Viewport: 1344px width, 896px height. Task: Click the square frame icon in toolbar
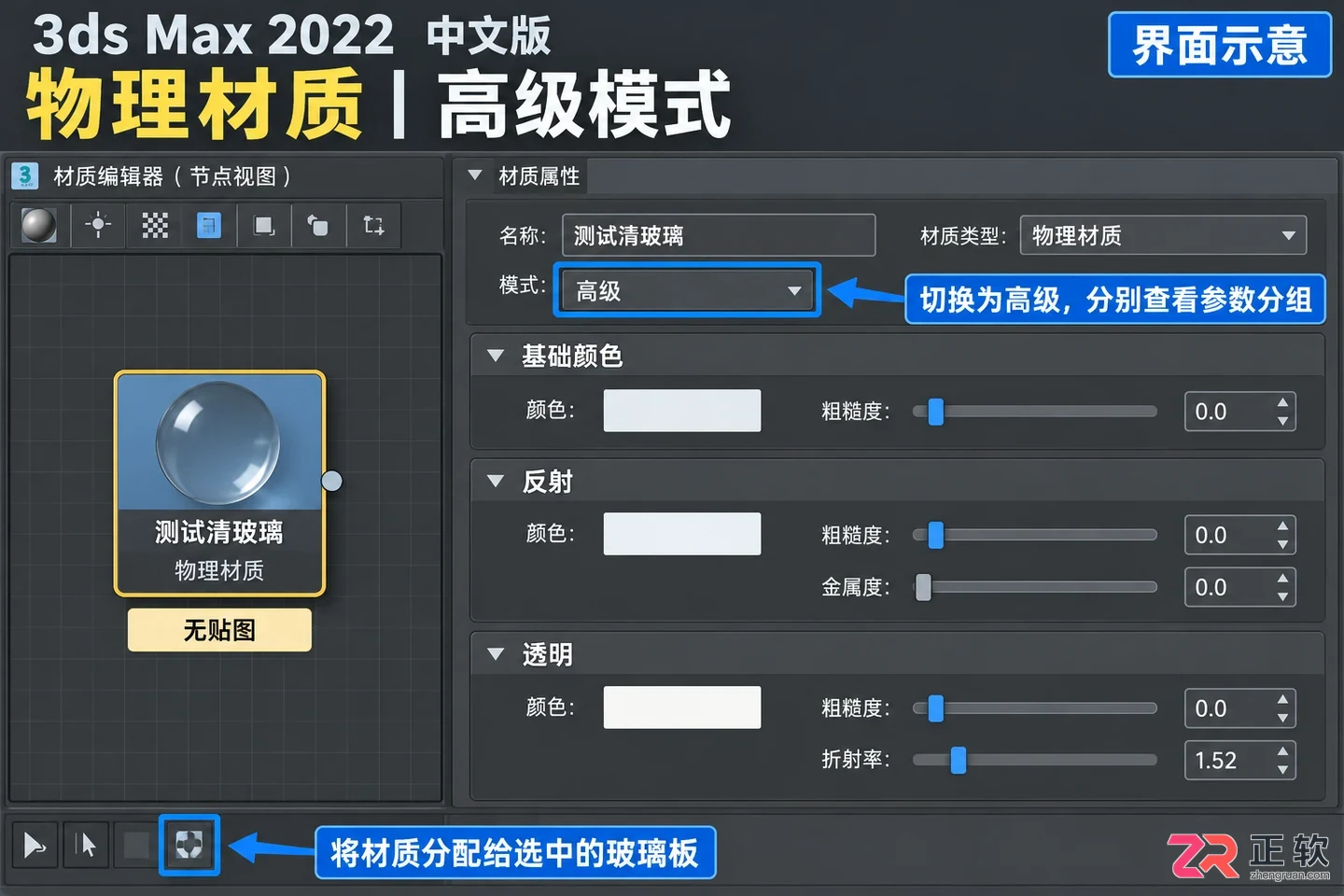[264, 225]
